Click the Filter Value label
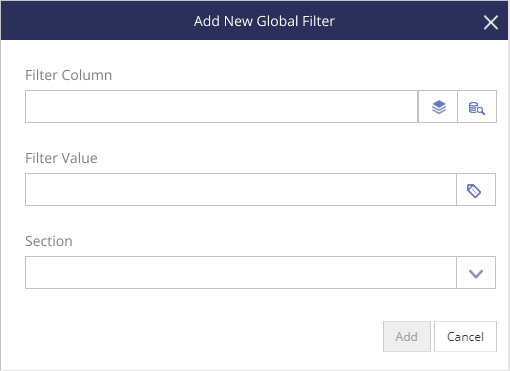The image size is (510, 371). pos(61,158)
